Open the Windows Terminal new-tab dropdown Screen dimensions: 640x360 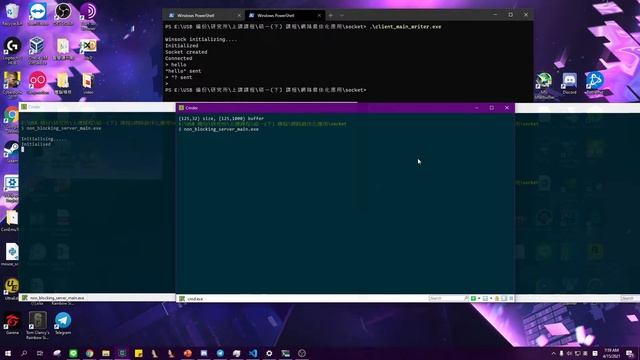pyautogui.click(x=342, y=16)
